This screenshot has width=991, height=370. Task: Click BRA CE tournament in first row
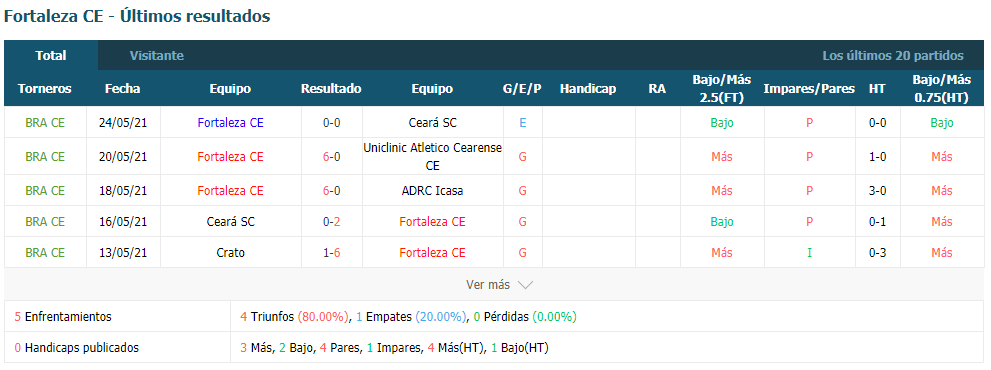tap(45, 123)
